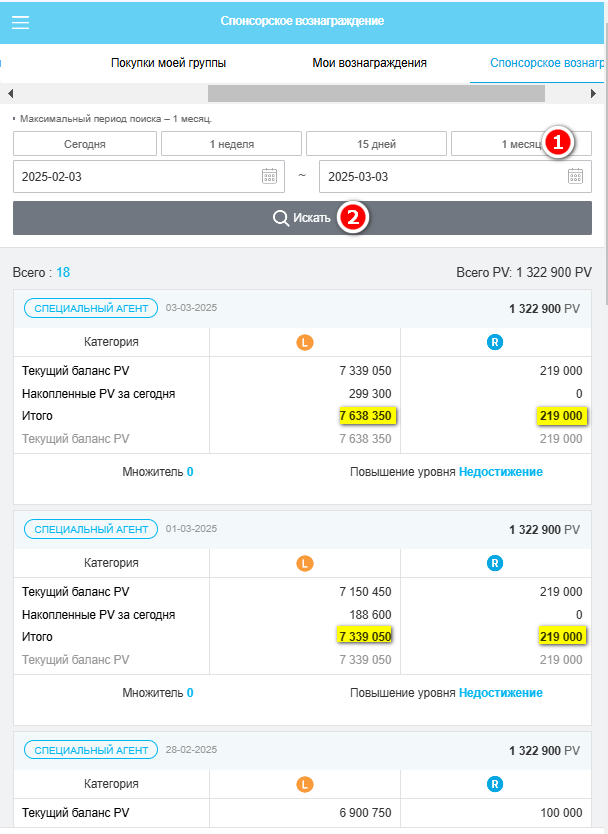The width and height of the screenshot is (608, 834).
Task: Click the start date input field
Action: [x=135, y=176]
